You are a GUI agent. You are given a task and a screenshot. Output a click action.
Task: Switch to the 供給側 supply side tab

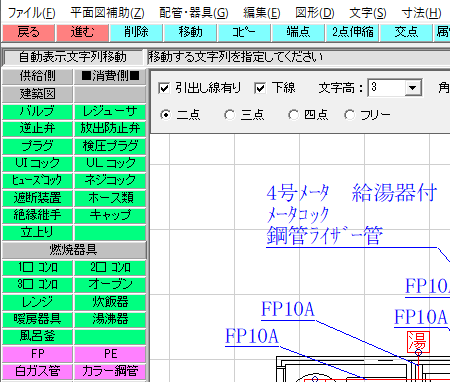[x=37, y=76]
